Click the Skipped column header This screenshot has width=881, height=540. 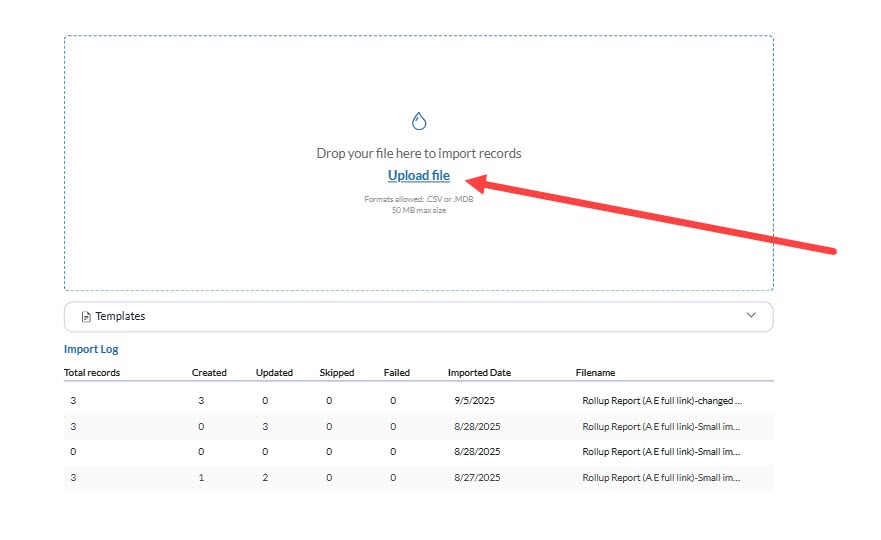coord(337,373)
